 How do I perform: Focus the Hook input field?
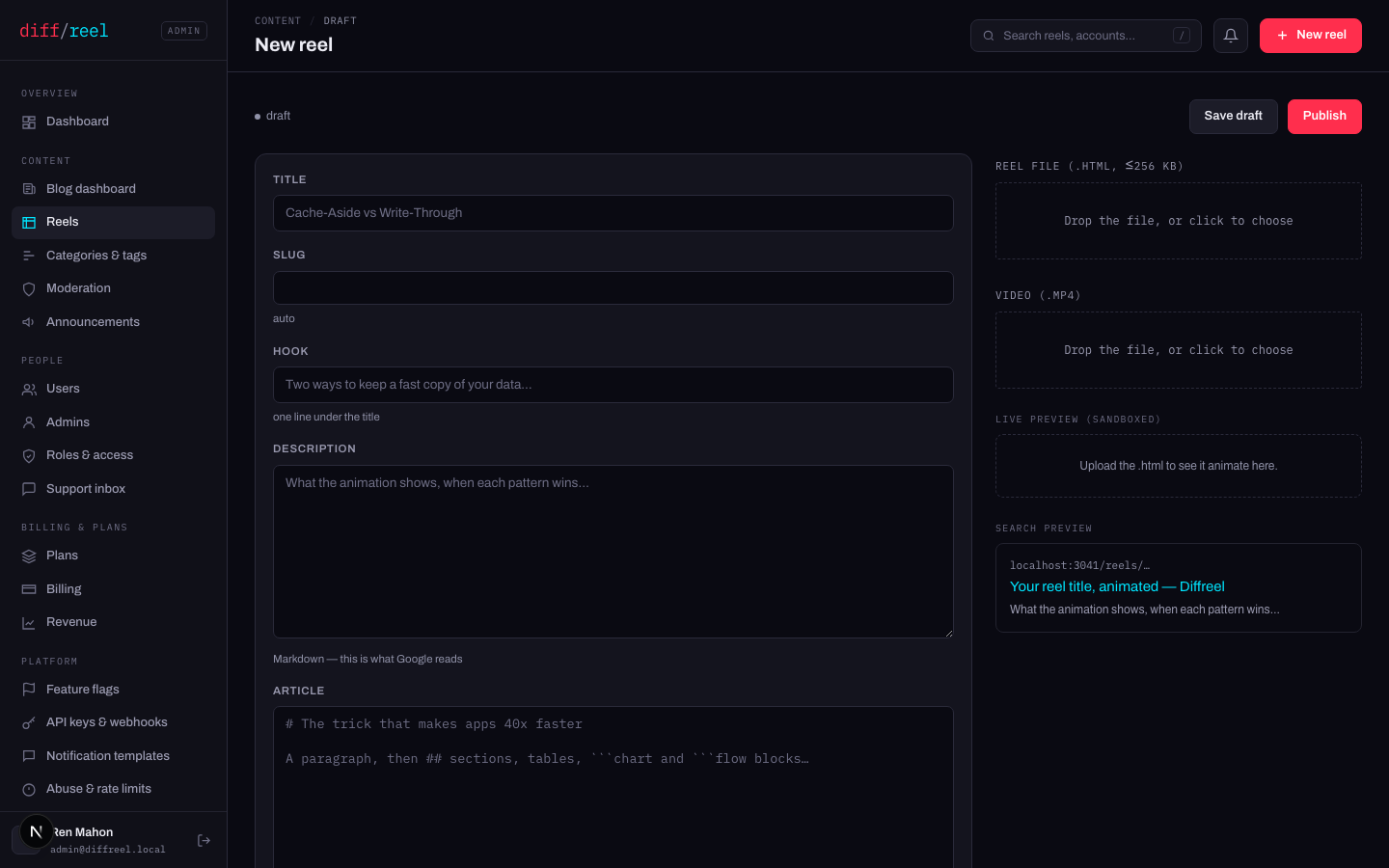pyautogui.click(x=613, y=385)
